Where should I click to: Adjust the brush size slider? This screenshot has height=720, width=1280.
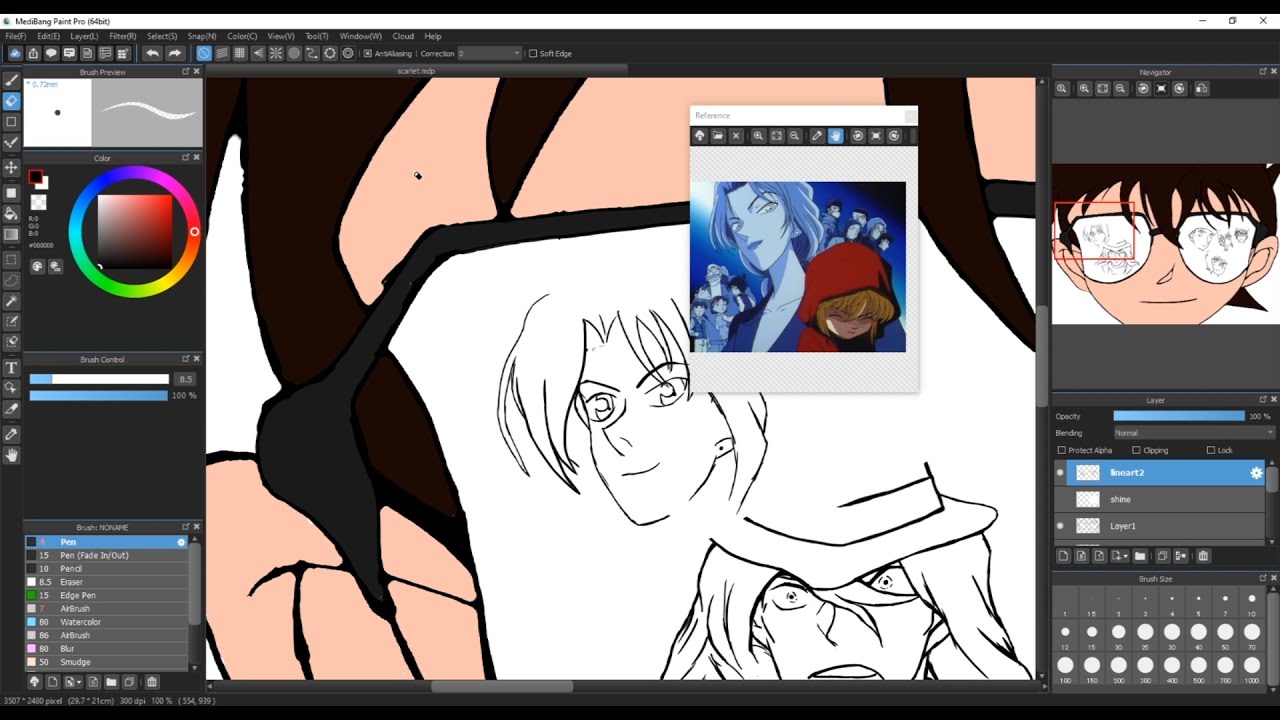point(99,379)
